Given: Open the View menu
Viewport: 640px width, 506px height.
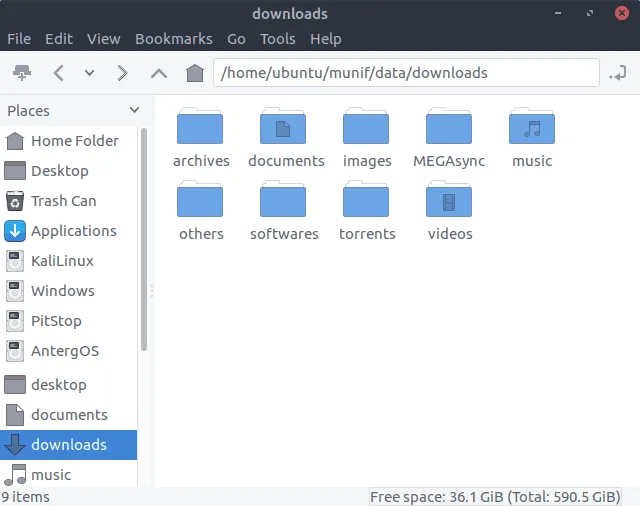Looking at the screenshot, I should (x=104, y=39).
